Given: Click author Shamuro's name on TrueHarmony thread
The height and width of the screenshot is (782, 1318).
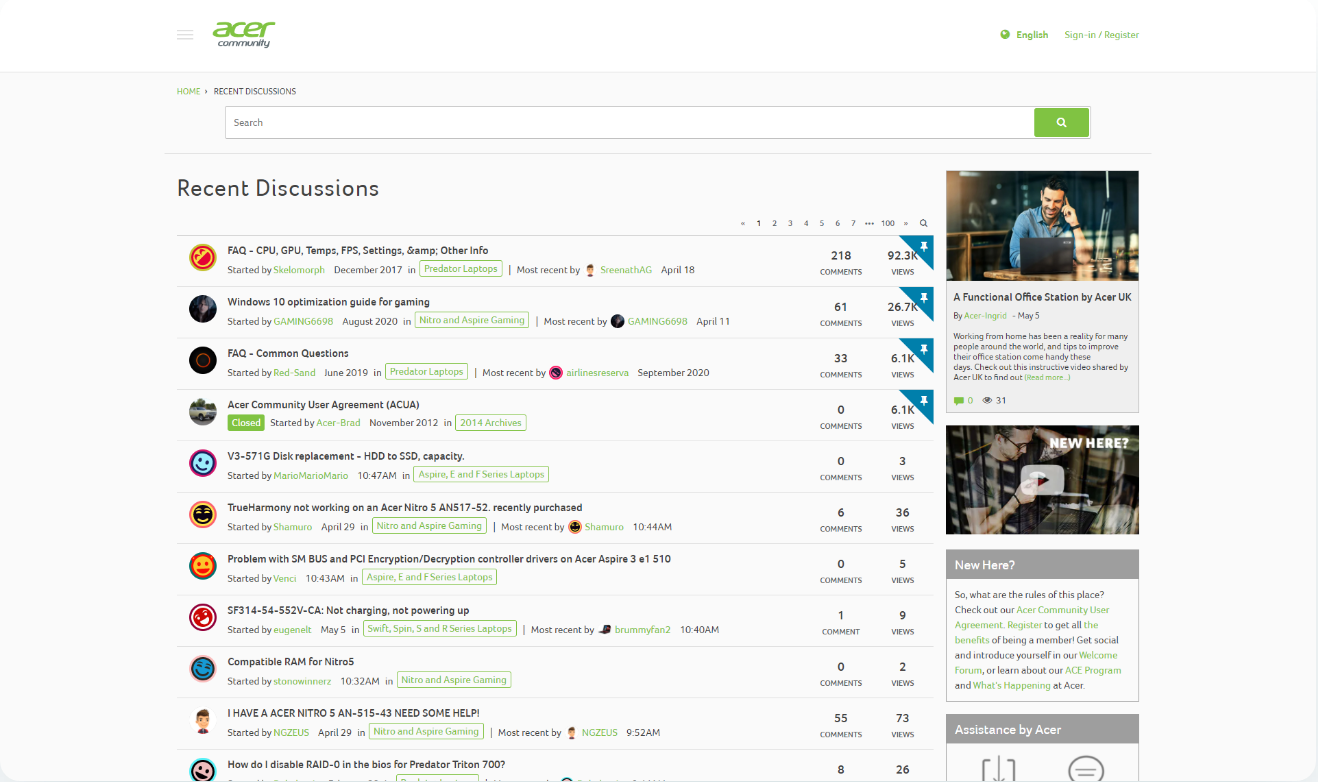Looking at the screenshot, I should pos(292,527).
